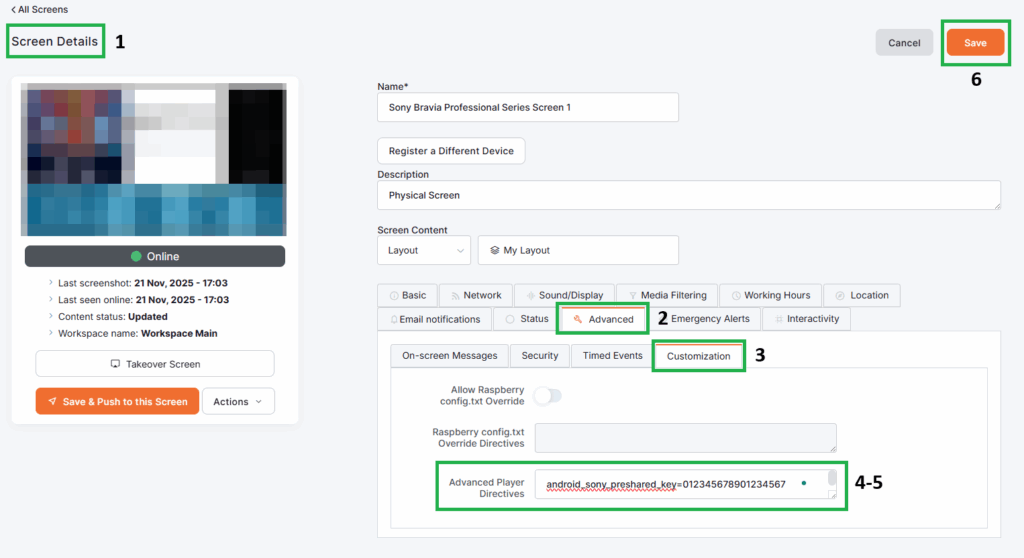Select the Media Filtering tab

coord(666,295)
